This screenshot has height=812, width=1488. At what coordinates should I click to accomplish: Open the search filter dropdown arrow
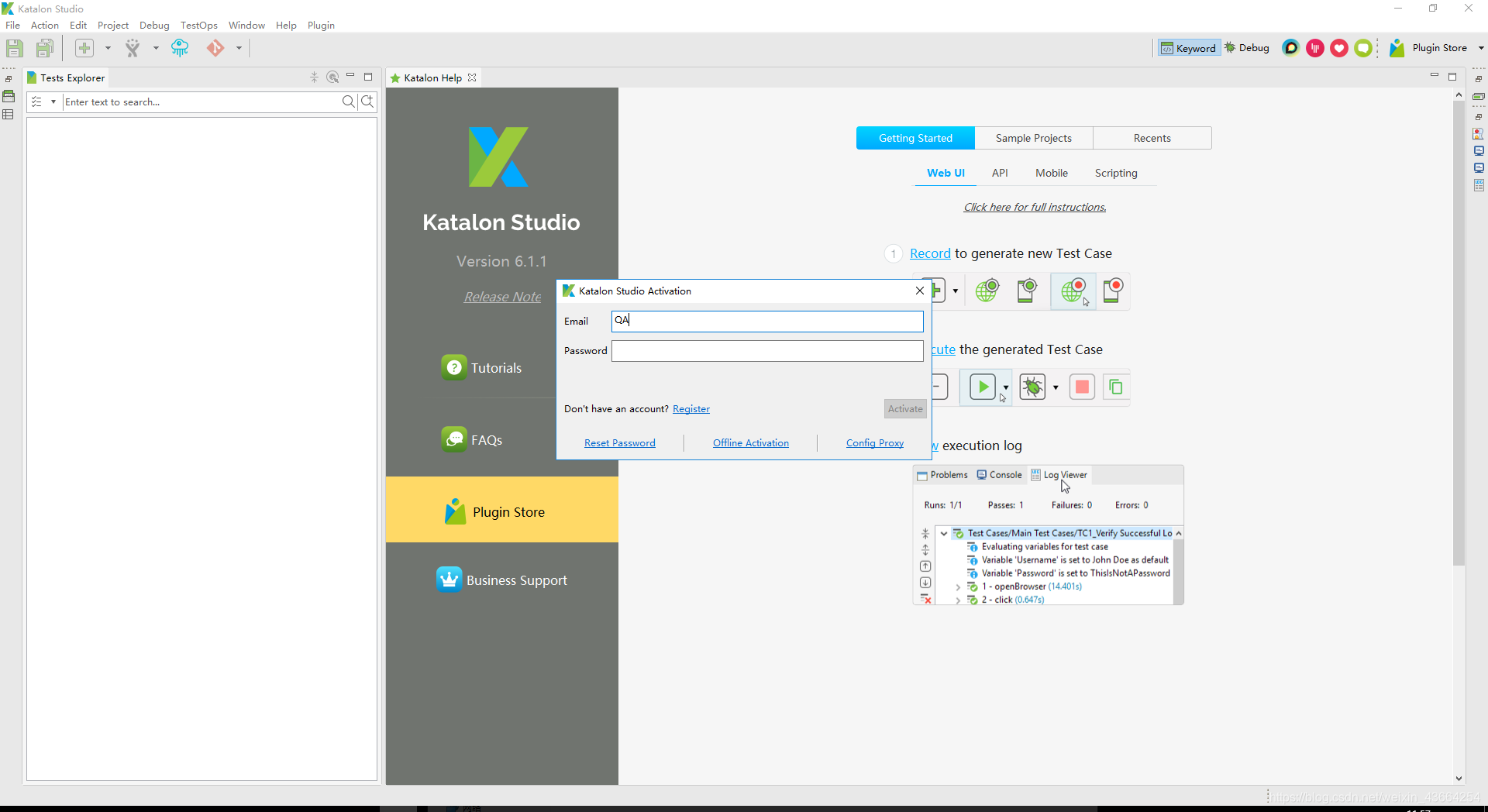pyautogui.click(x=53, y=101)
